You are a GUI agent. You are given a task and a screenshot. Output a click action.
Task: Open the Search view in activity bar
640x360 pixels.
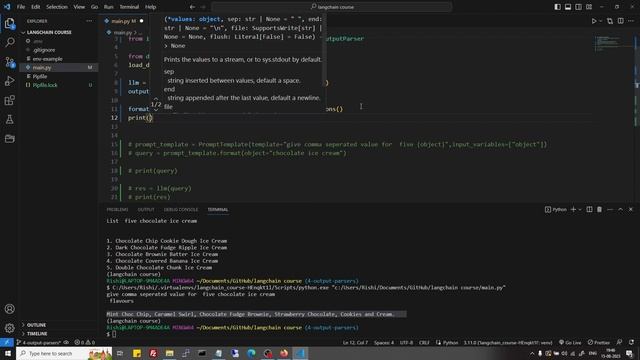[9, 42]
